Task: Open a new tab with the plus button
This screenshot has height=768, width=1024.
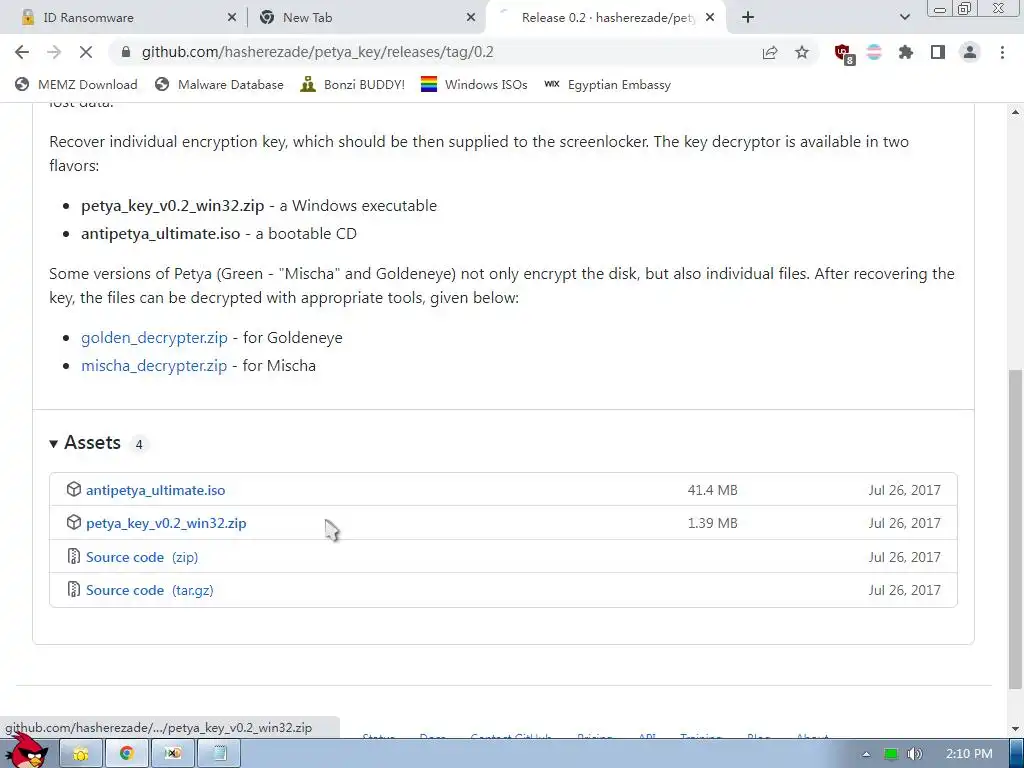Action: [748, 18]
